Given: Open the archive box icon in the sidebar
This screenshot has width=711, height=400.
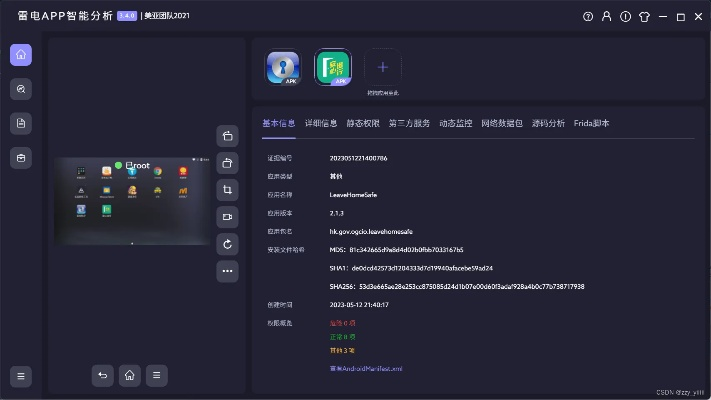Looking at the screenshot, I should [21, 158].
